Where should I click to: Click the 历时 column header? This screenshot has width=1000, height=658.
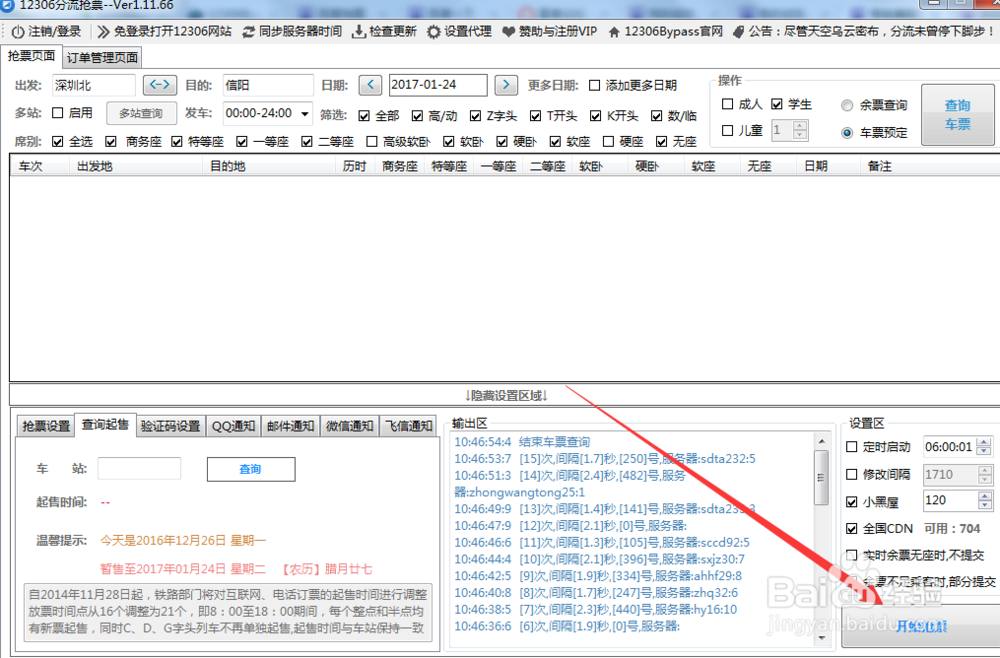point(355,166)
